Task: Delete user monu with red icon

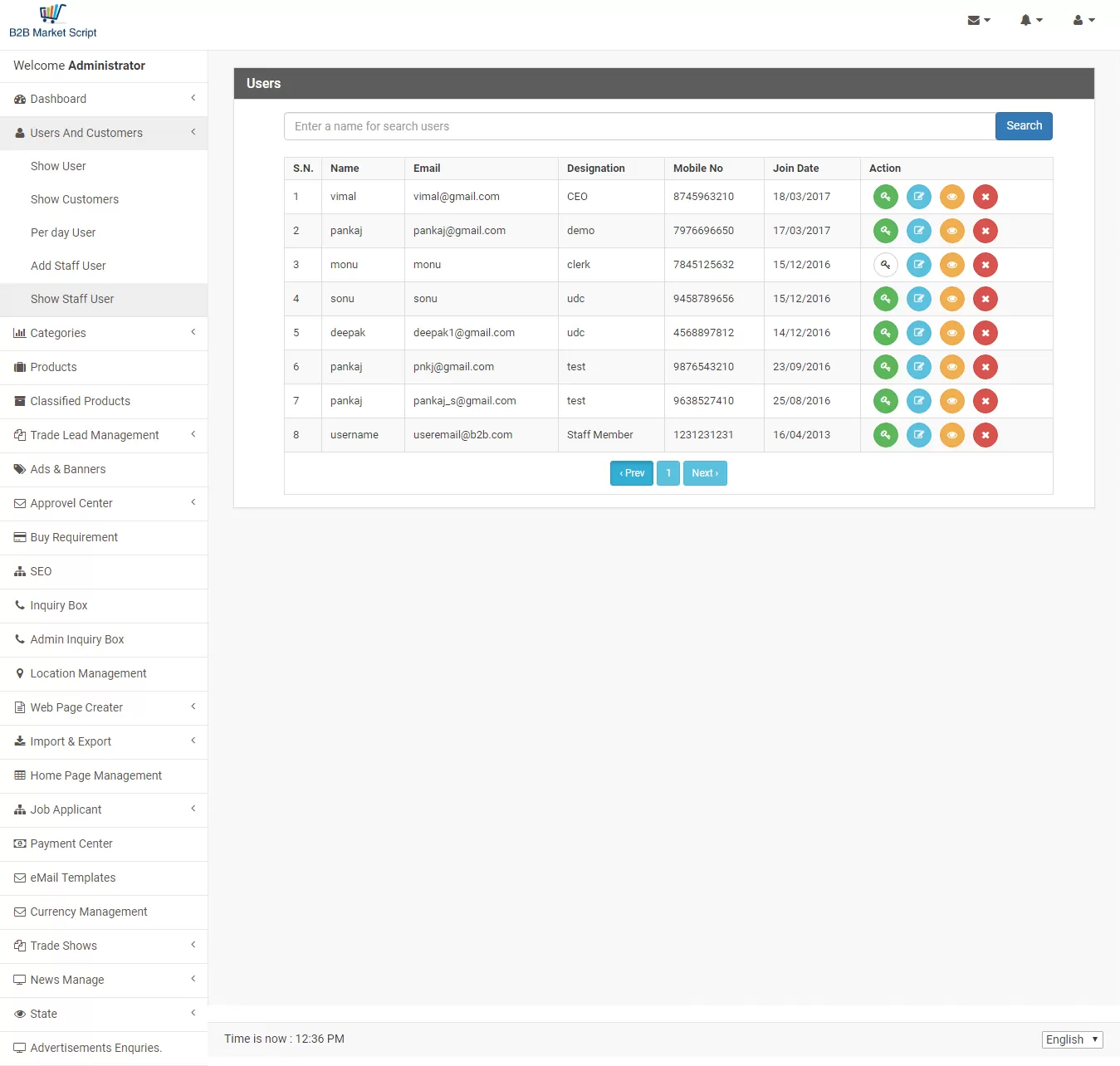Action: [986, 265]
